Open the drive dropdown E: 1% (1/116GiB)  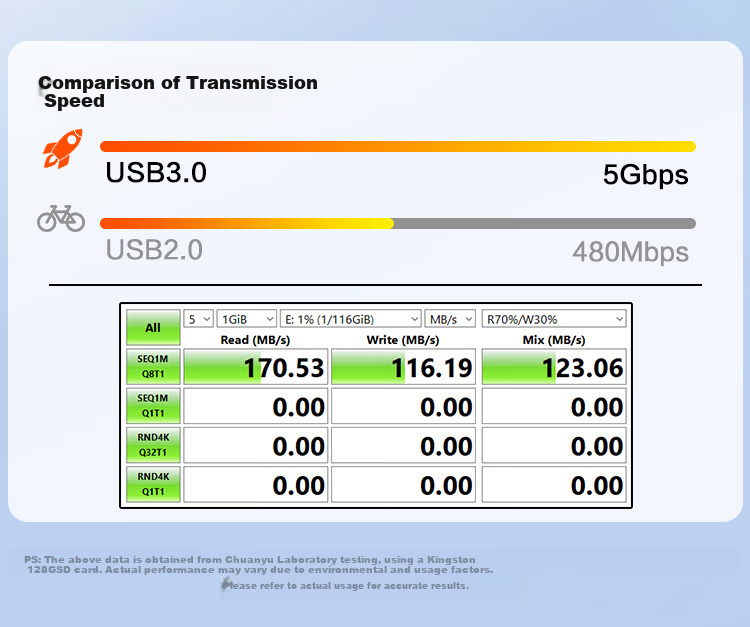coord(351,319)
